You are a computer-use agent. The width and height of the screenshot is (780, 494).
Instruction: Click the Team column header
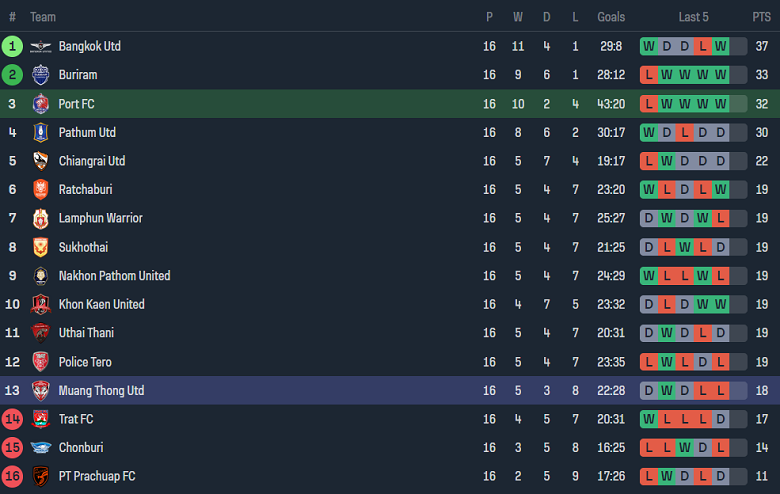[x=43, y=17]
